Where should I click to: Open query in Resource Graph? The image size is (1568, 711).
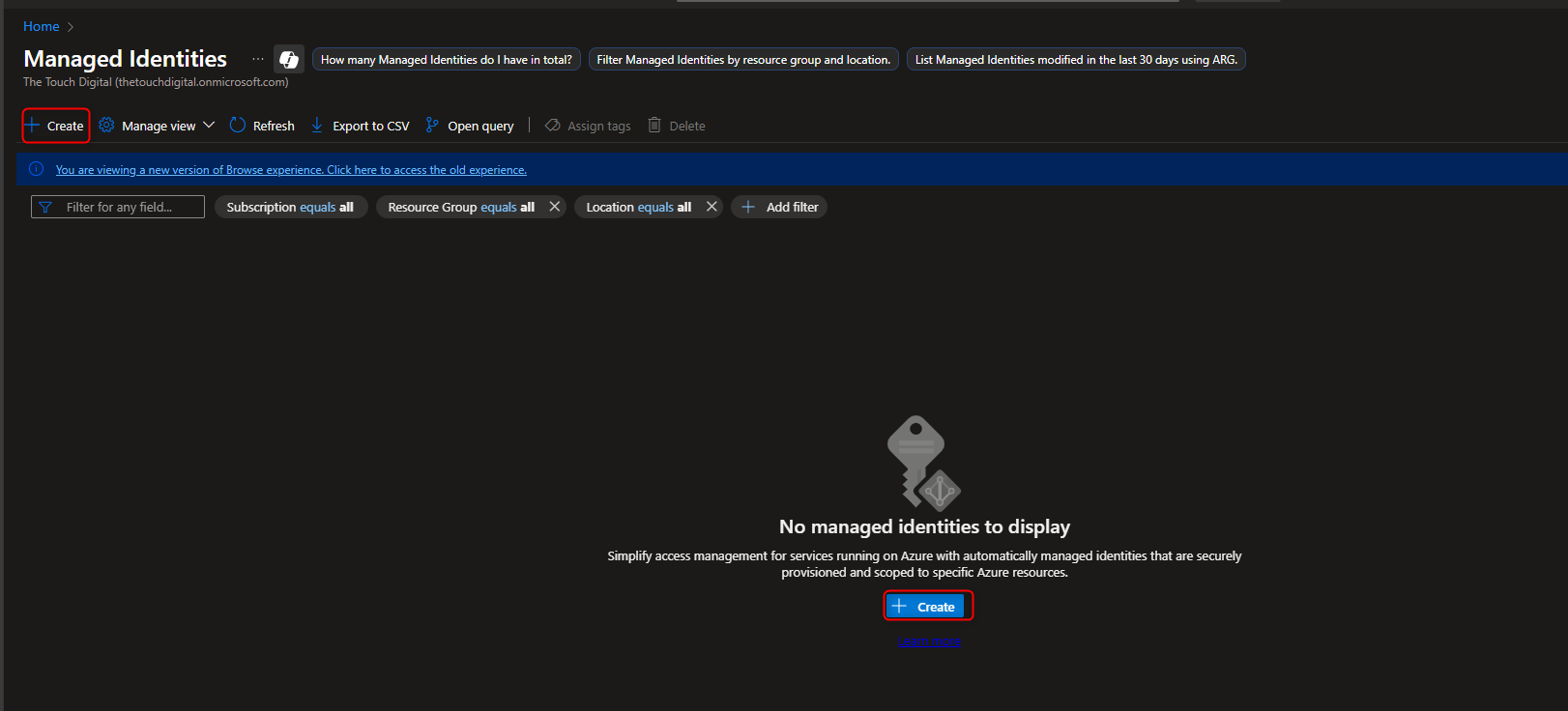pos(470,126)
